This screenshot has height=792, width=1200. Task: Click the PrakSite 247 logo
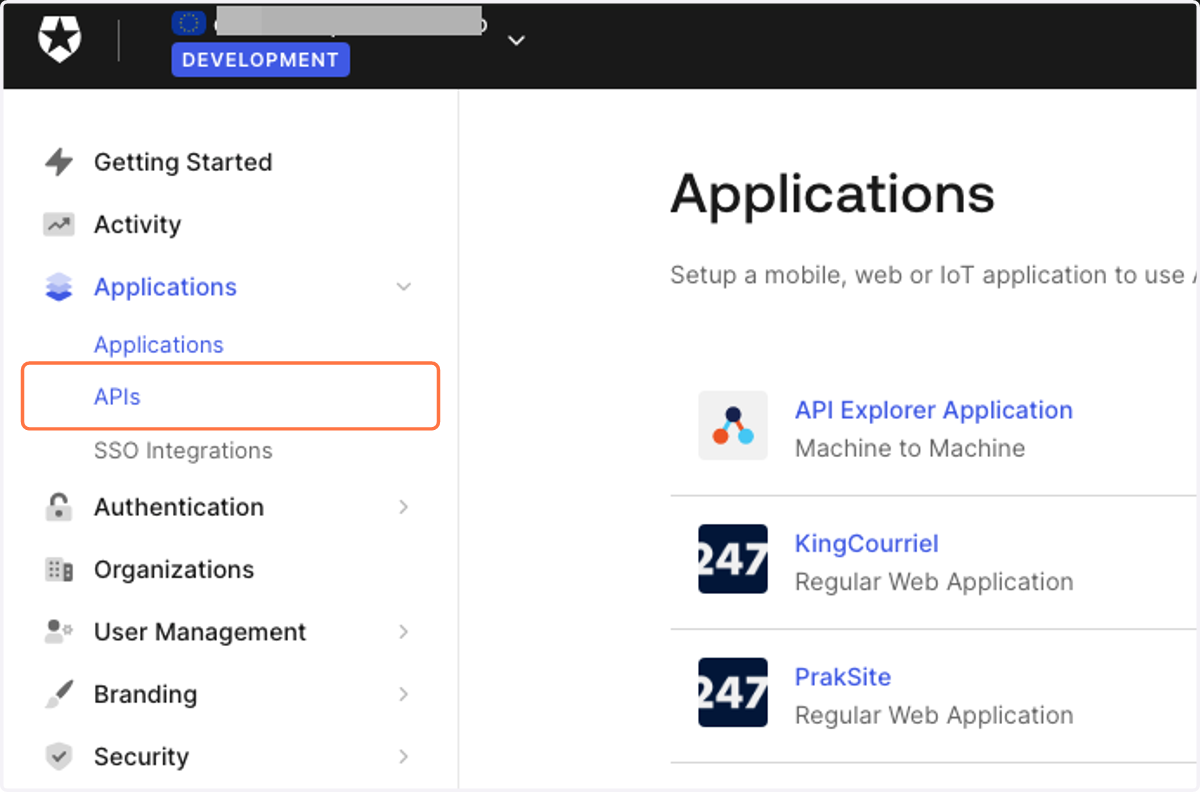pyautogui.click(x=733, y=692)
